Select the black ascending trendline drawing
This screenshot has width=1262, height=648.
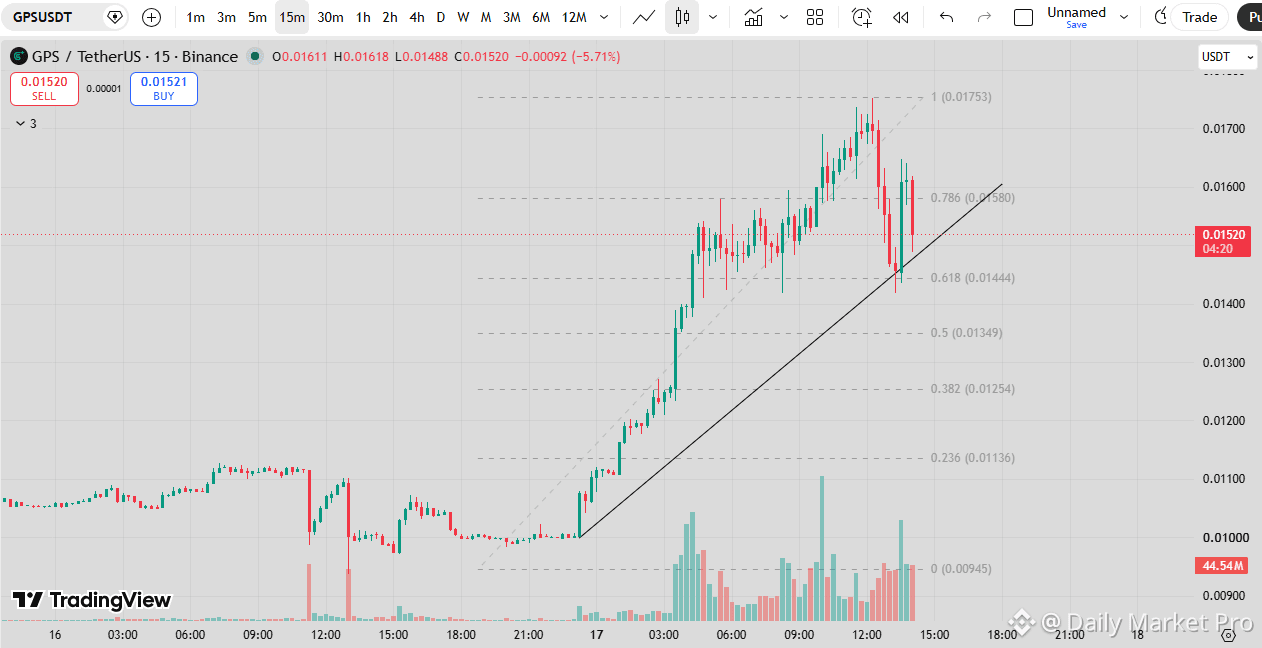[790, 361]
